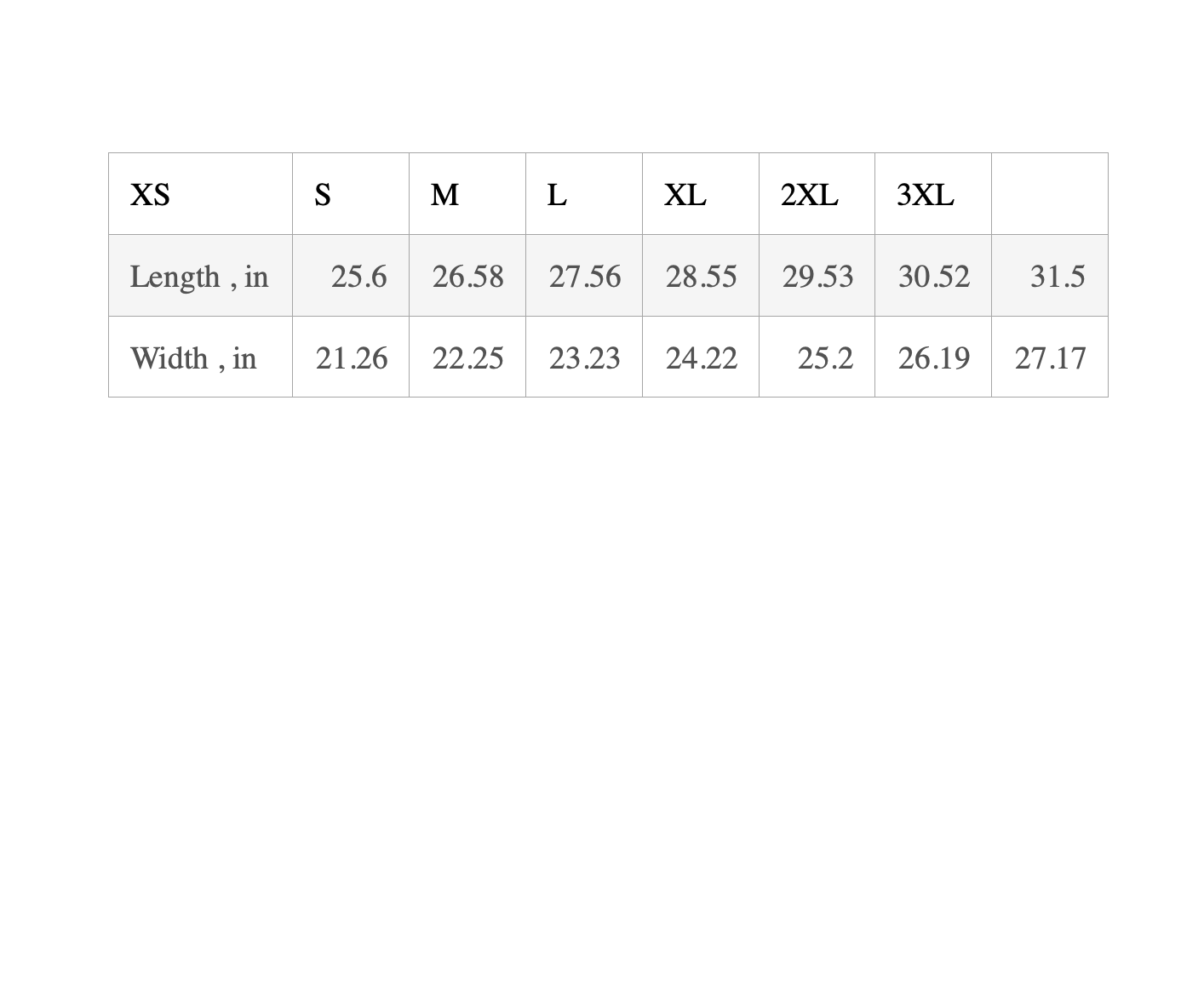Click the width value 25.2
1204x1001 pixels.
tap(825, 358)
